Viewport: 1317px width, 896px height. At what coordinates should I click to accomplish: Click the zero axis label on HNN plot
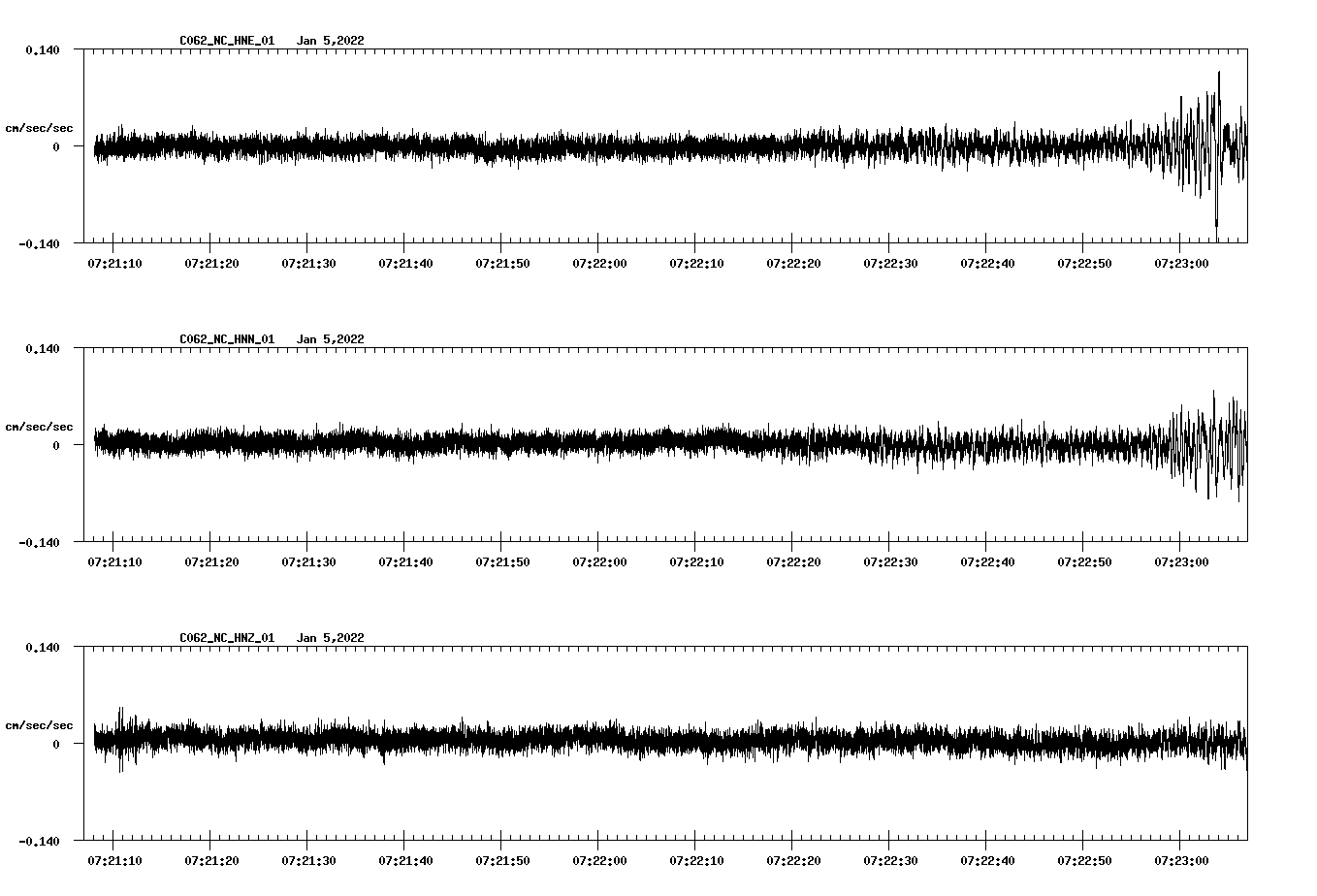click(56, 445)
